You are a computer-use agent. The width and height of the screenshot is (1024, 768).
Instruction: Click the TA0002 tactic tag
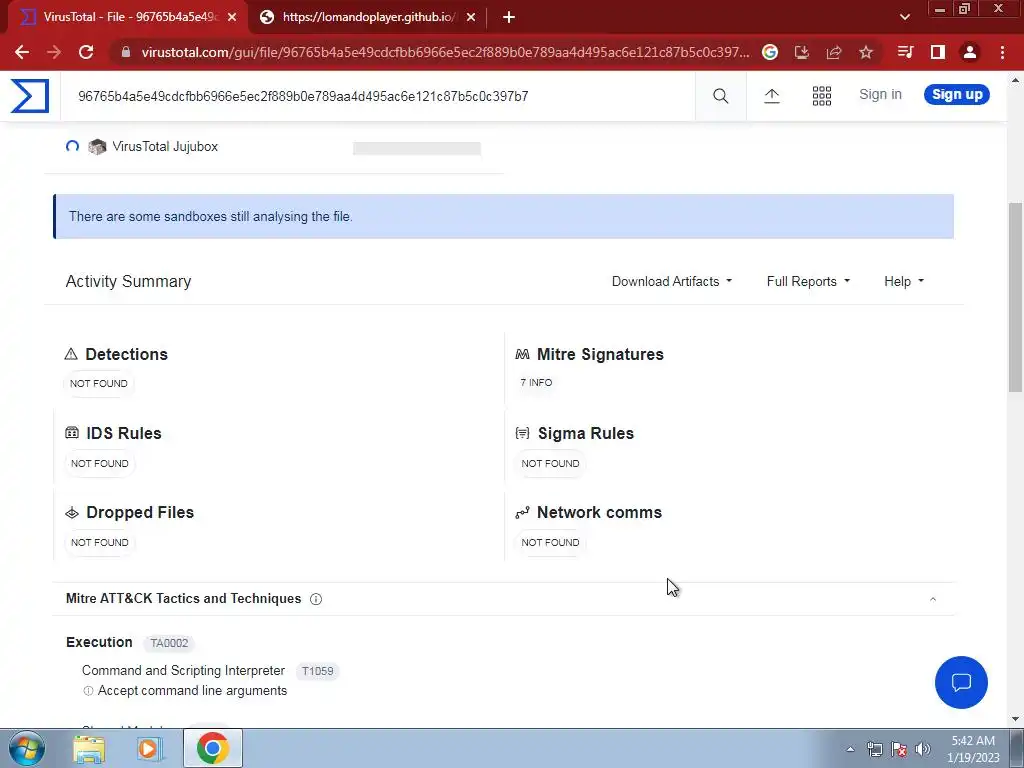click(169, 643)
